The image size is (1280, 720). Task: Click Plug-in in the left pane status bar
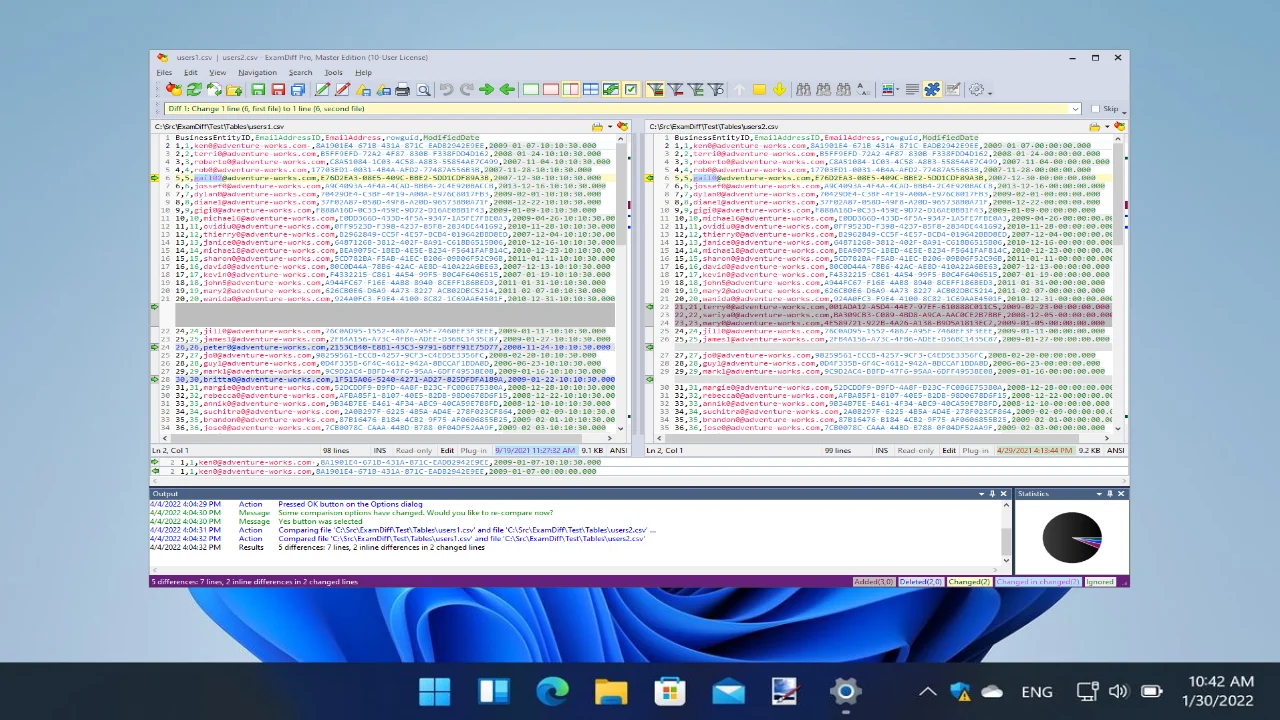tap(473, 451)
